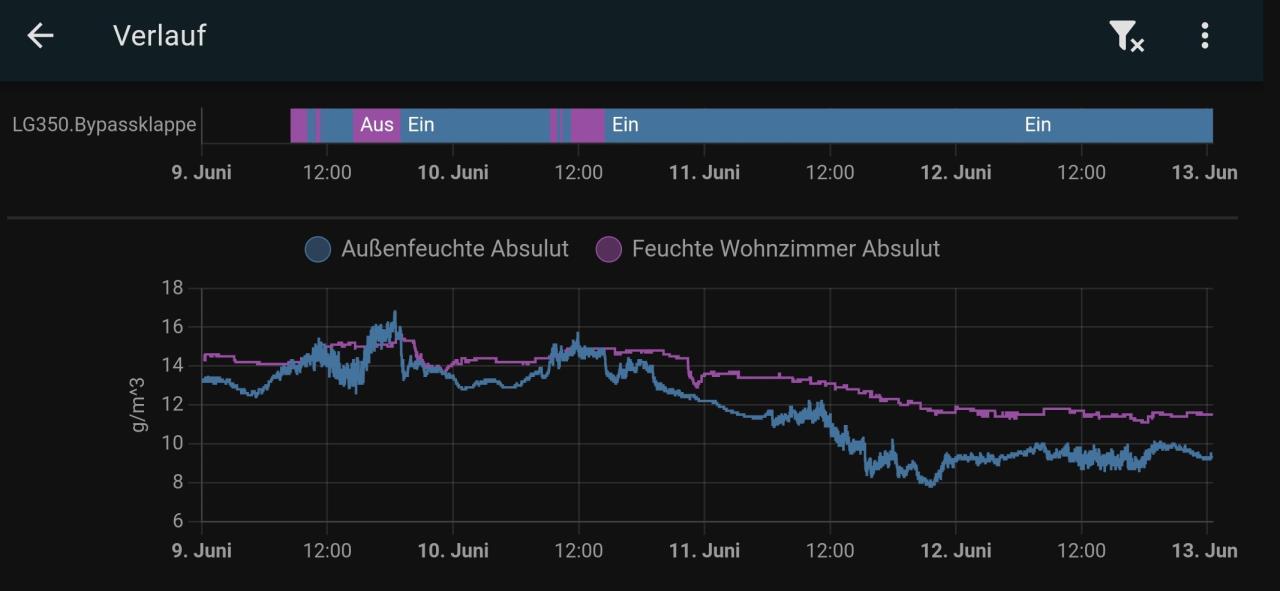Select the first 'Ein' segment on 9. Juni
Screen dimensions: 1280x591
[x=421, y=125]
